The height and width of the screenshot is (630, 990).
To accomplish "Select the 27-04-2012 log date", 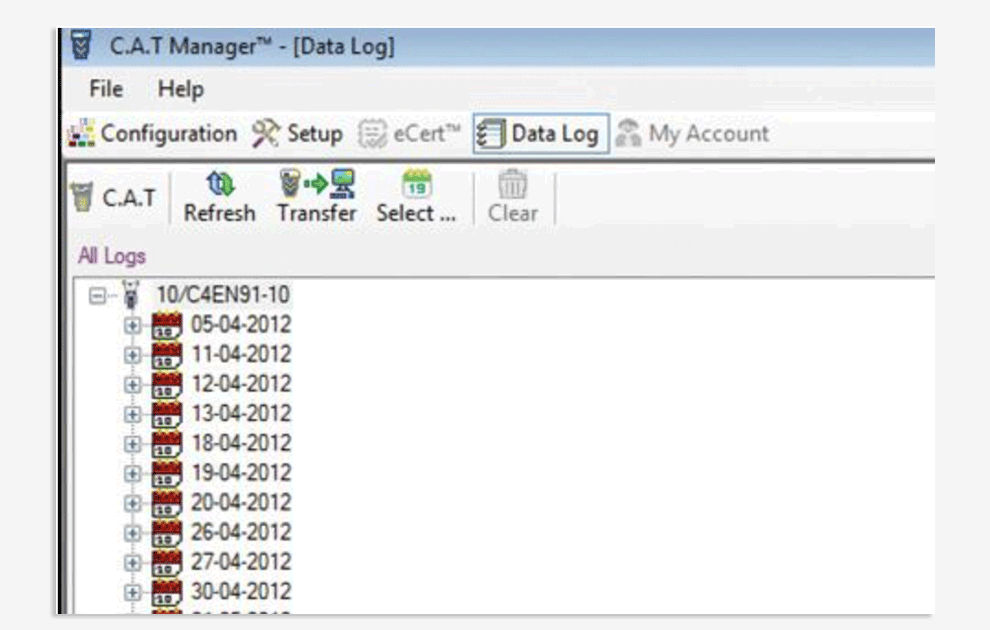I will [x=241, y=562].
